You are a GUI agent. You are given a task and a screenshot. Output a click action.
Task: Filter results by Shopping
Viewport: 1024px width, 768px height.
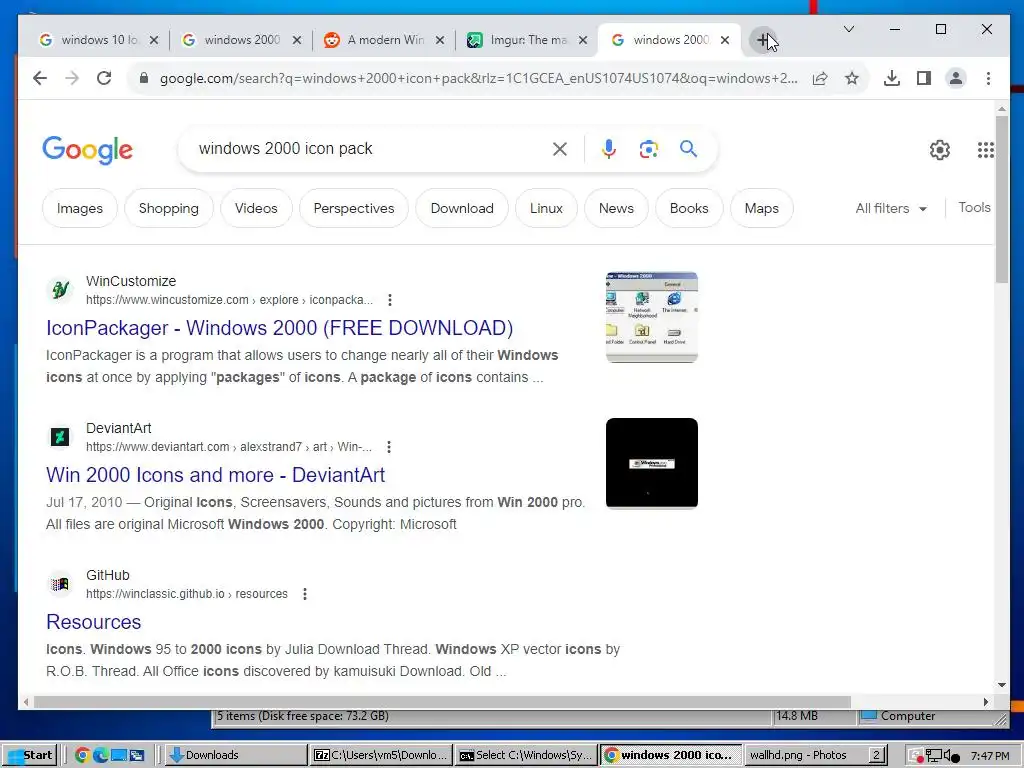tap(168, 208)
